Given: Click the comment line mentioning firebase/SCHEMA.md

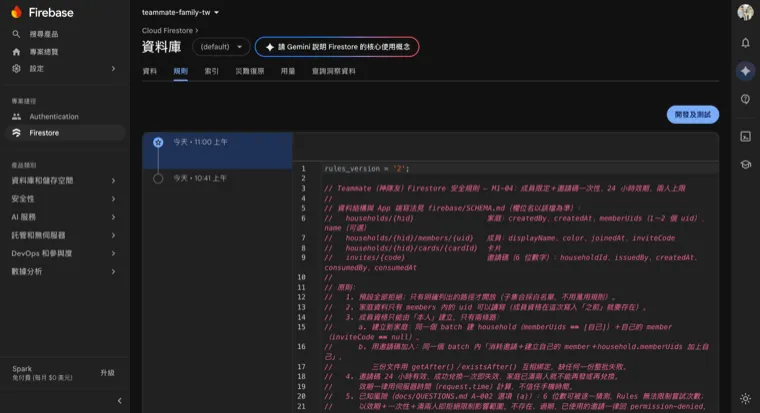Looking at the screenshot, I should 452,208.
